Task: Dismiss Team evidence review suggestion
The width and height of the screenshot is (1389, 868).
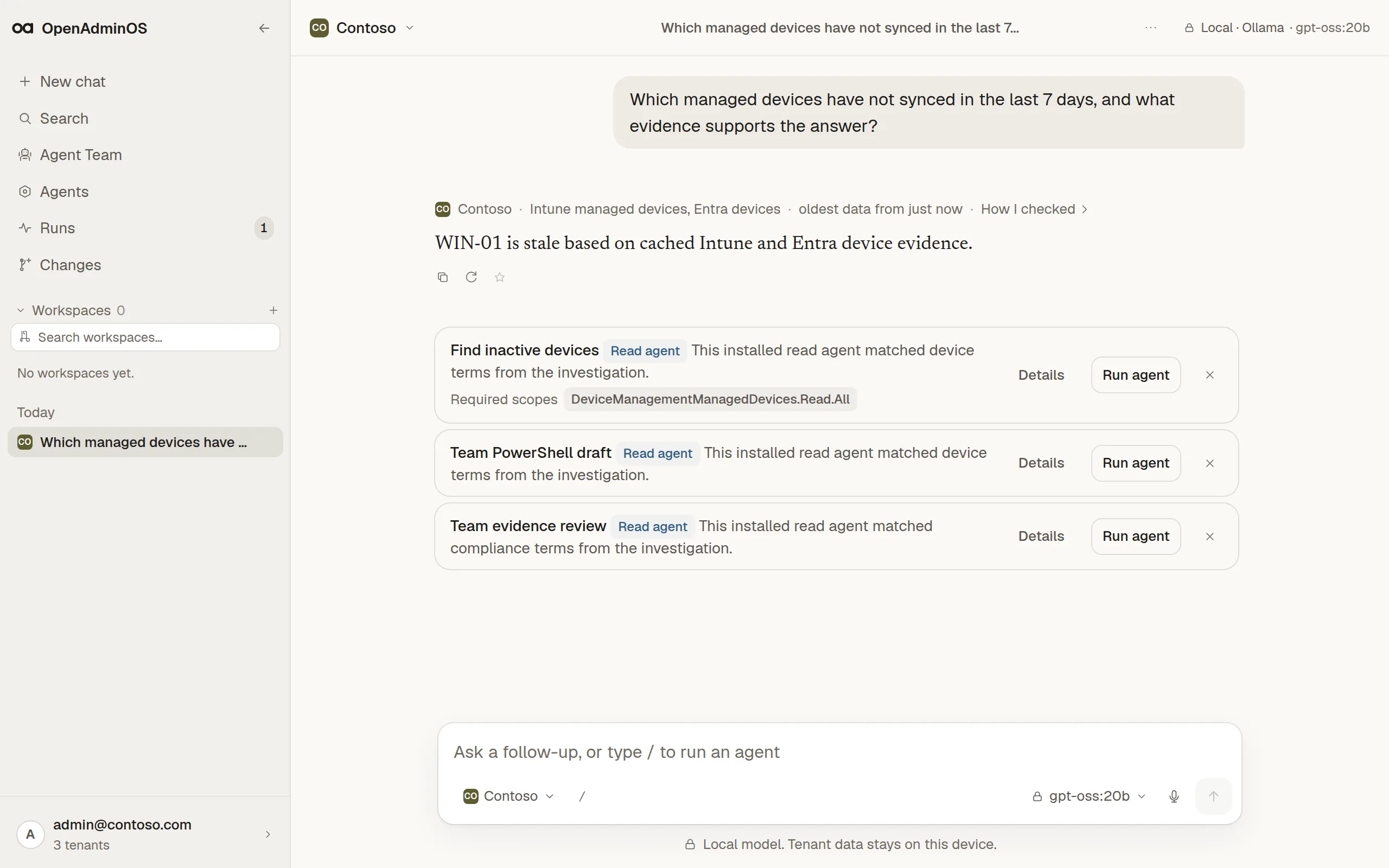Action: pyautogui.click(x=1209, y=536)
